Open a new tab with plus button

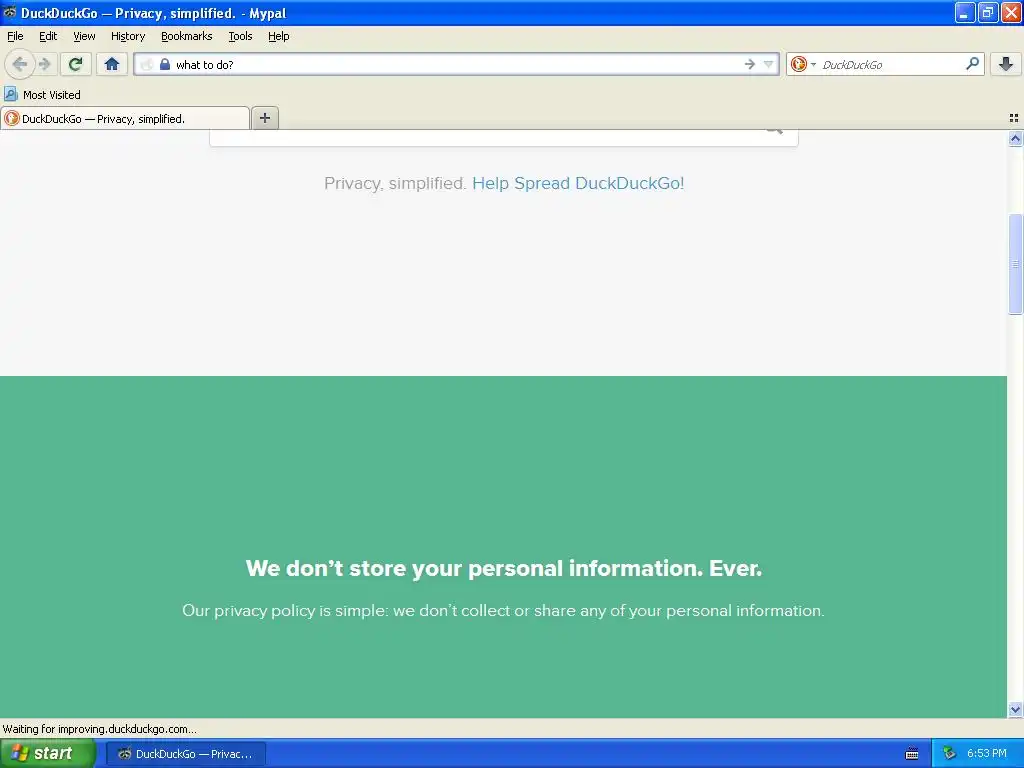[x=264, y=118]
